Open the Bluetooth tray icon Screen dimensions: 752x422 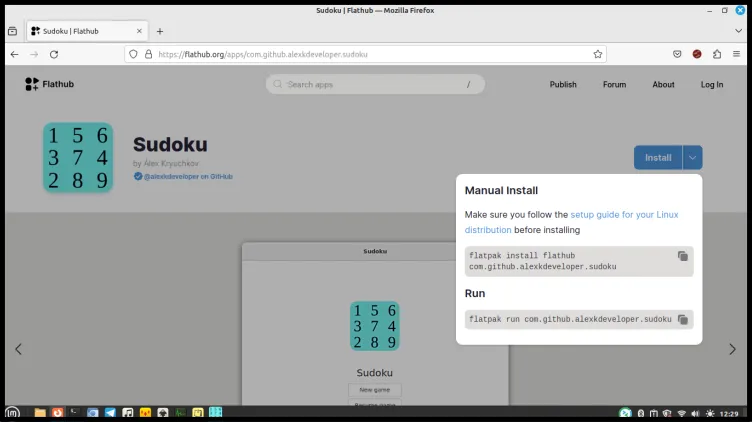[641, 413]
